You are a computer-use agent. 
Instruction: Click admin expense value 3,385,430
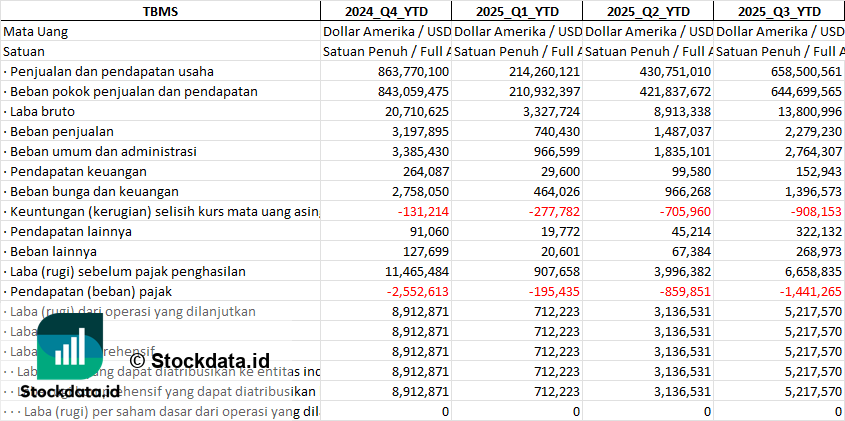[x=418, y=151]
